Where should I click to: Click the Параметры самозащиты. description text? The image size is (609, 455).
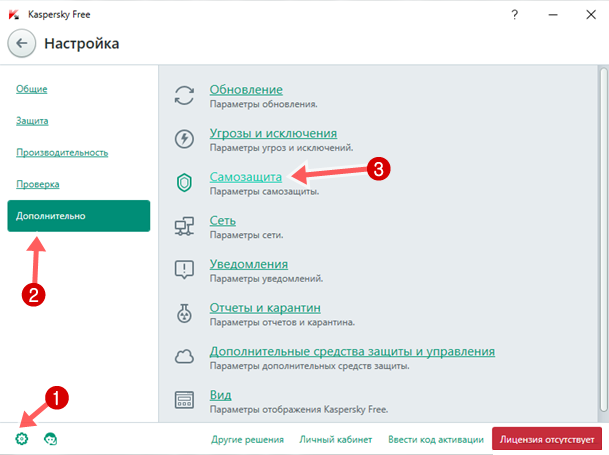pyautogui.click(x=264, y=192)
